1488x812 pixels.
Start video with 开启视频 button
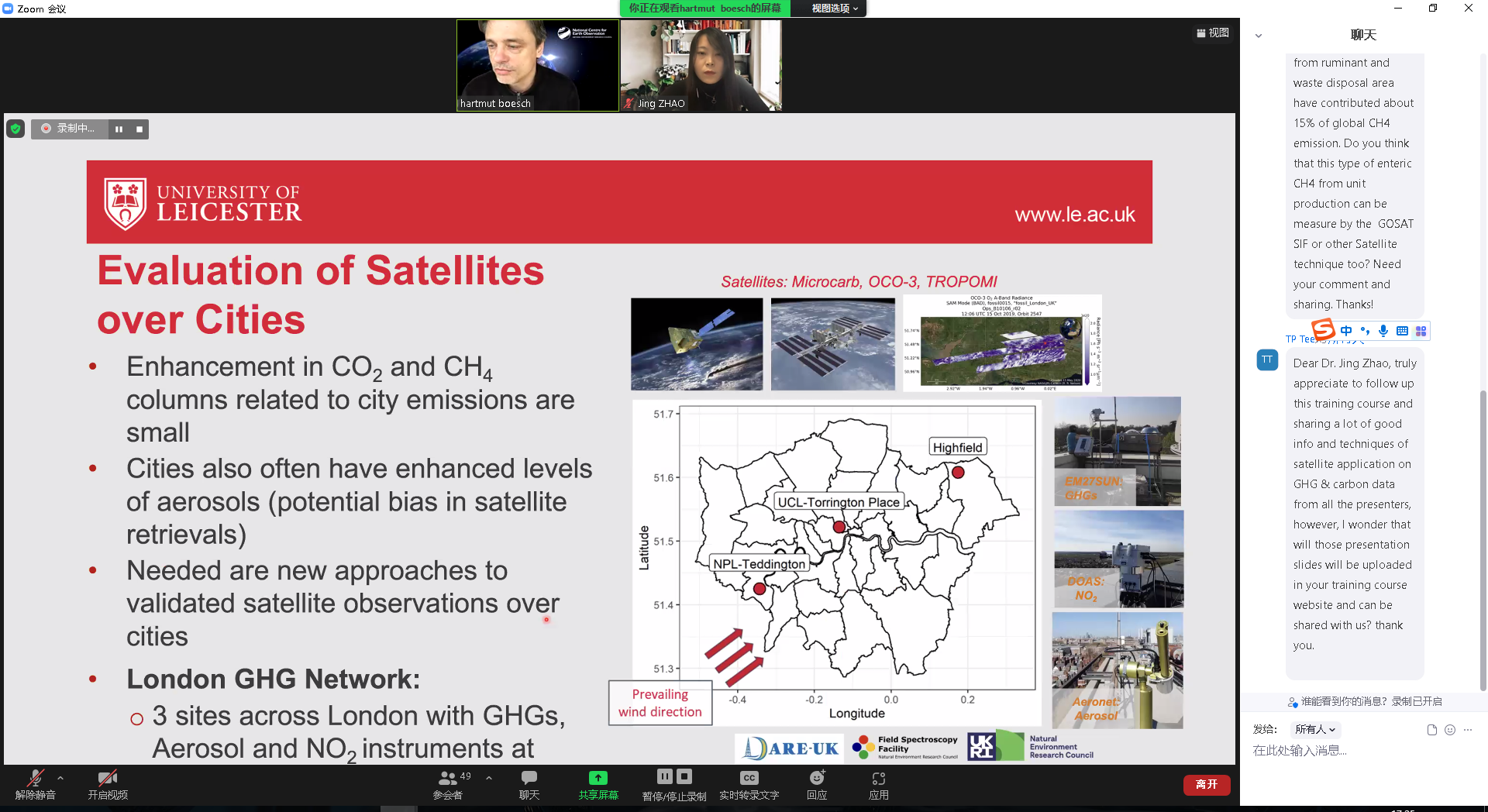point(108,784)
